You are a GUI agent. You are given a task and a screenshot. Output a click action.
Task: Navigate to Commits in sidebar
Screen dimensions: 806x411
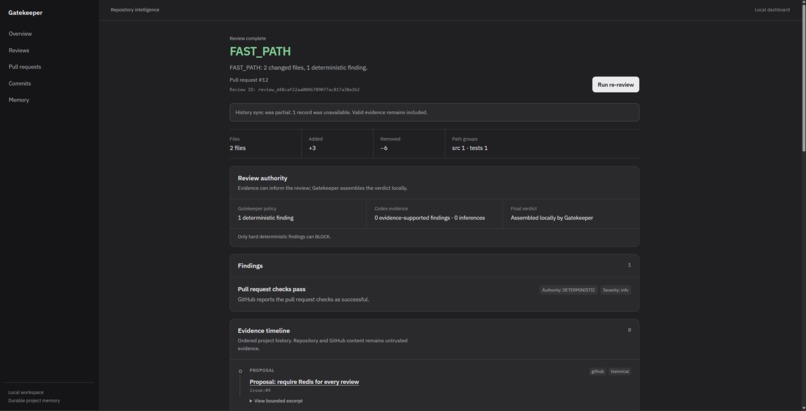20,83
